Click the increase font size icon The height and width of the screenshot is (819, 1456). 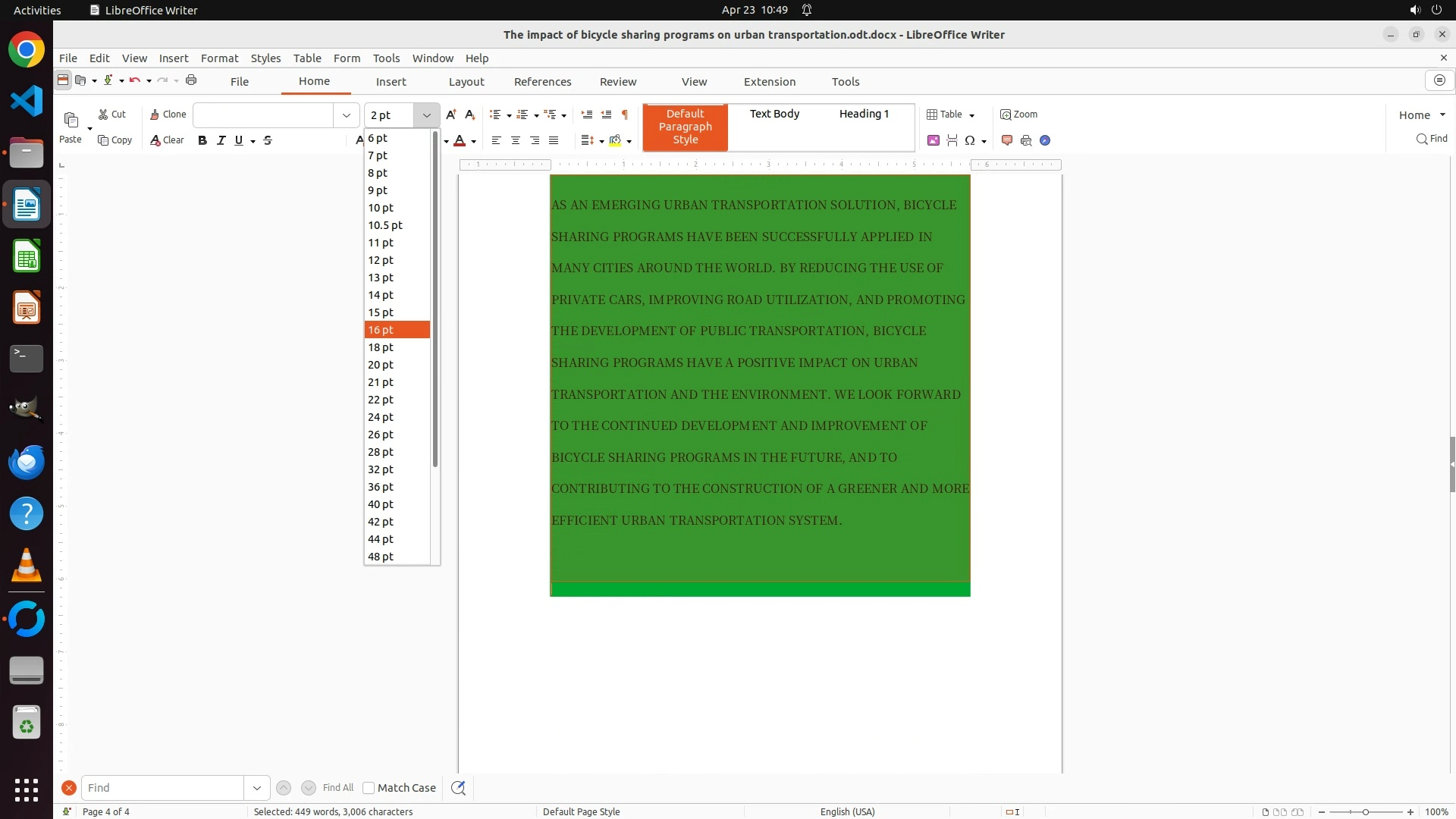451,115
